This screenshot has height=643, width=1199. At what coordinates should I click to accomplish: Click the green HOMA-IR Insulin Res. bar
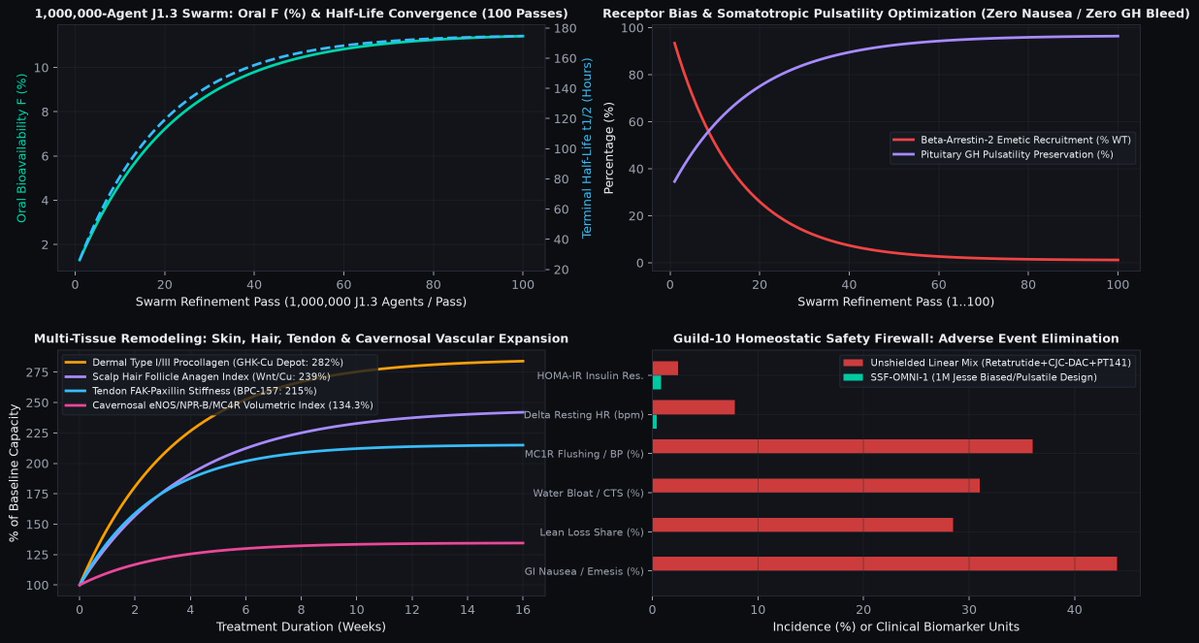point(657,382)
